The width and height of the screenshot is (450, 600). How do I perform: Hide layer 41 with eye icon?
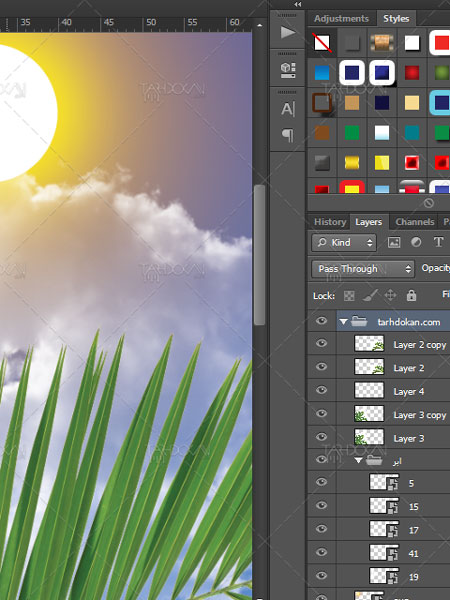321,552
